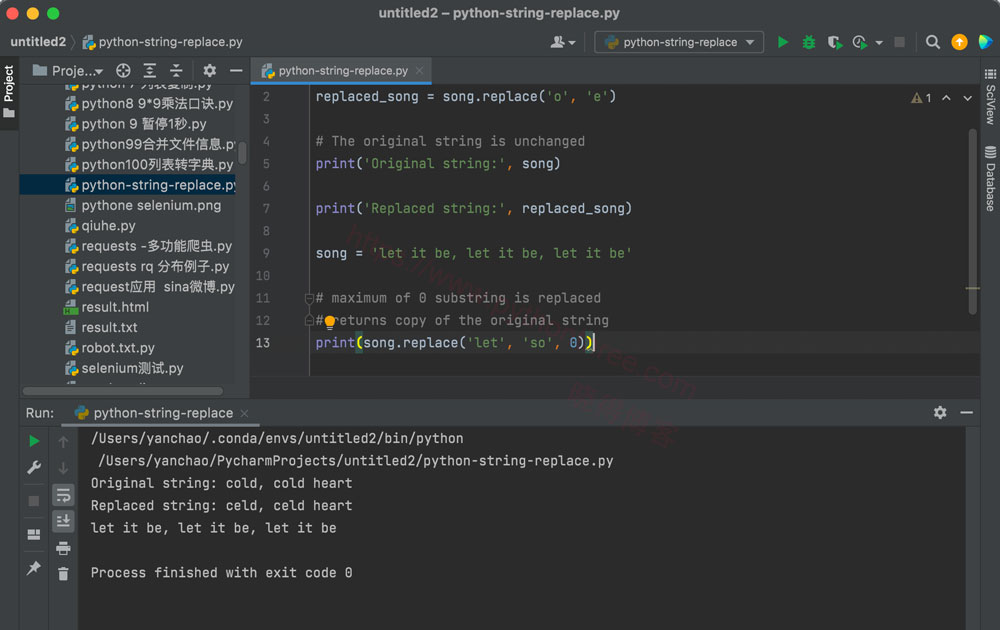Click the python-string-replace.py breadcrumb
The width and height of the screenshot is (1000, 630).
[x=163, y=42]
